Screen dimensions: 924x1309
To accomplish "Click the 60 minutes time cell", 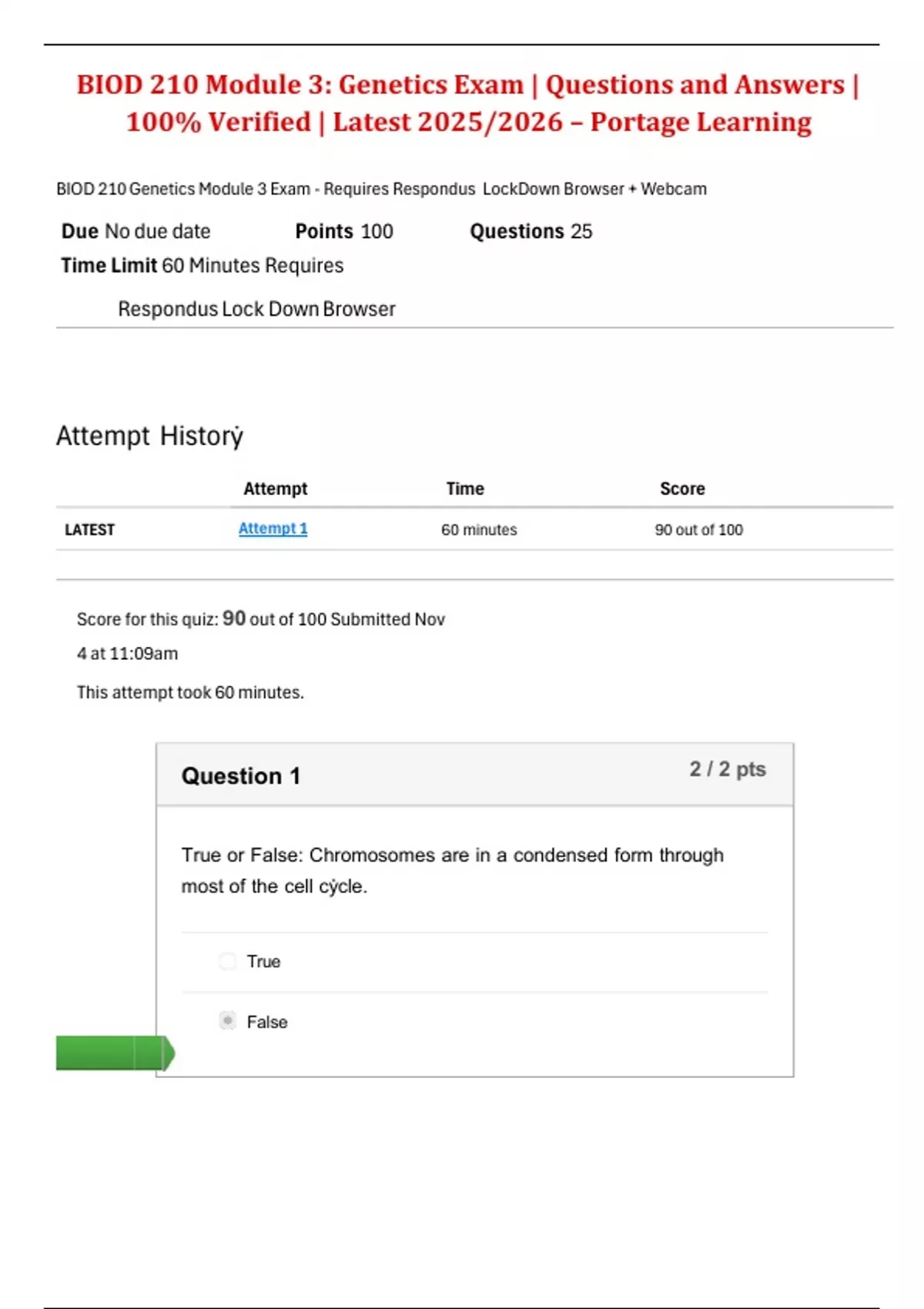I will tap(479, 530).
